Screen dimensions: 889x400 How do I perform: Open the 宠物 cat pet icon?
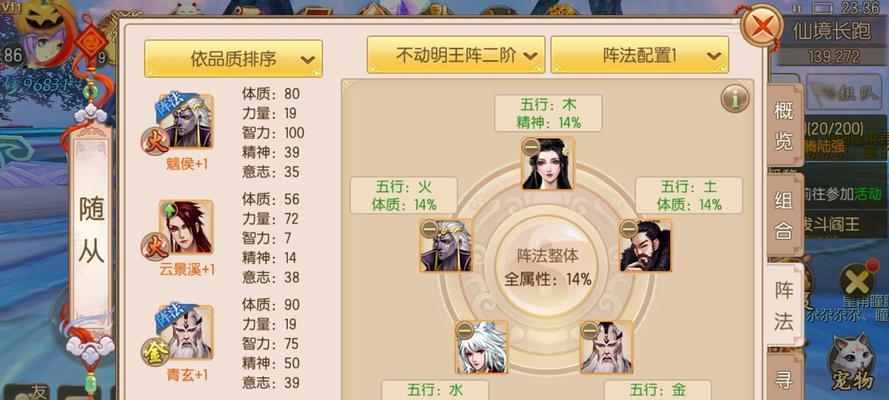854,363
